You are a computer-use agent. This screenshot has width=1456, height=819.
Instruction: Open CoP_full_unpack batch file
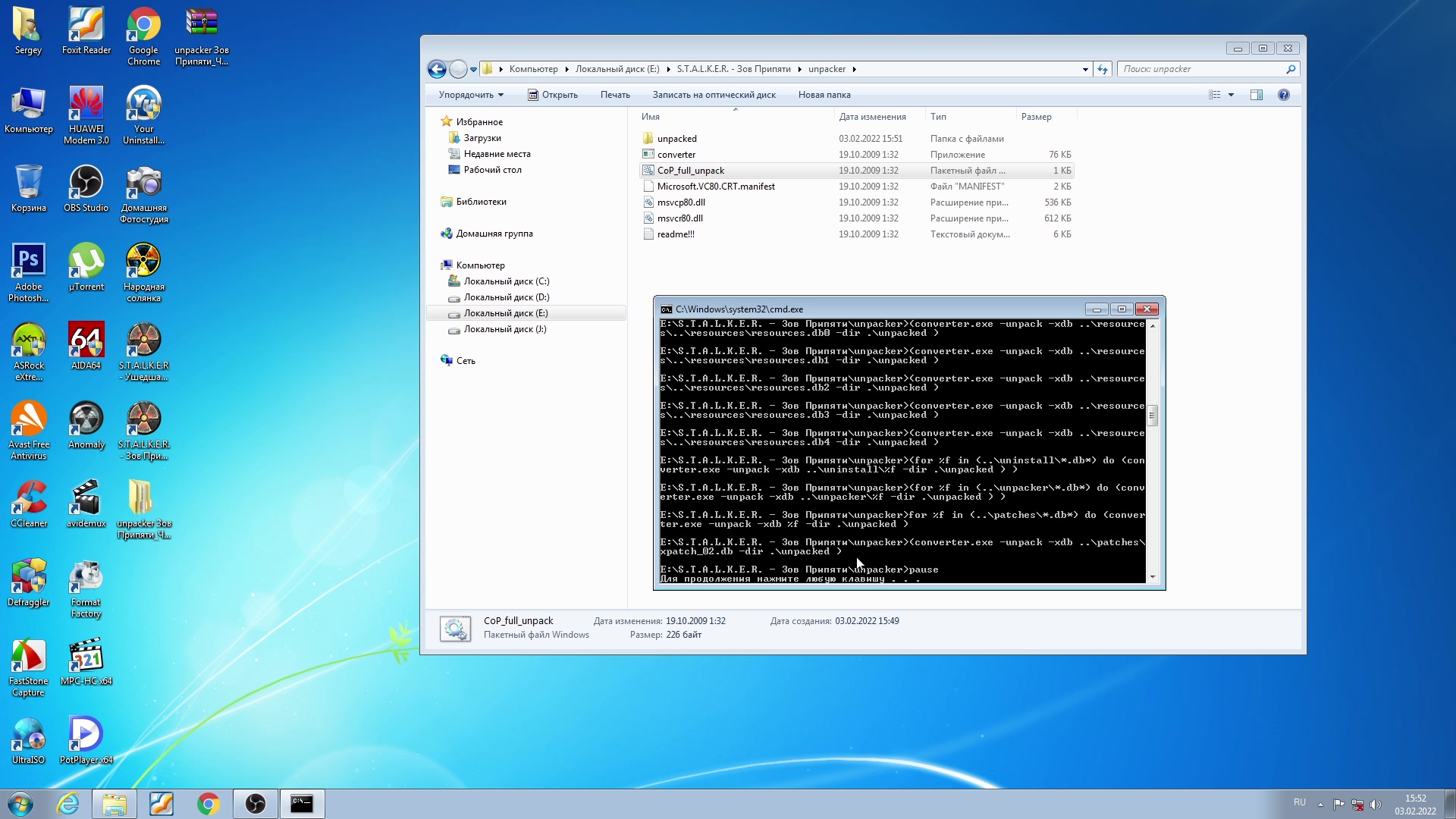click(x=690, y=169)
